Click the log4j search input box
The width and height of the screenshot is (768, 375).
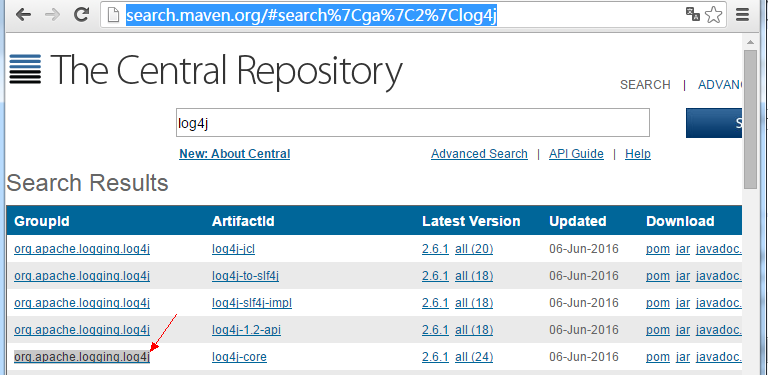(x=413, y=122)
